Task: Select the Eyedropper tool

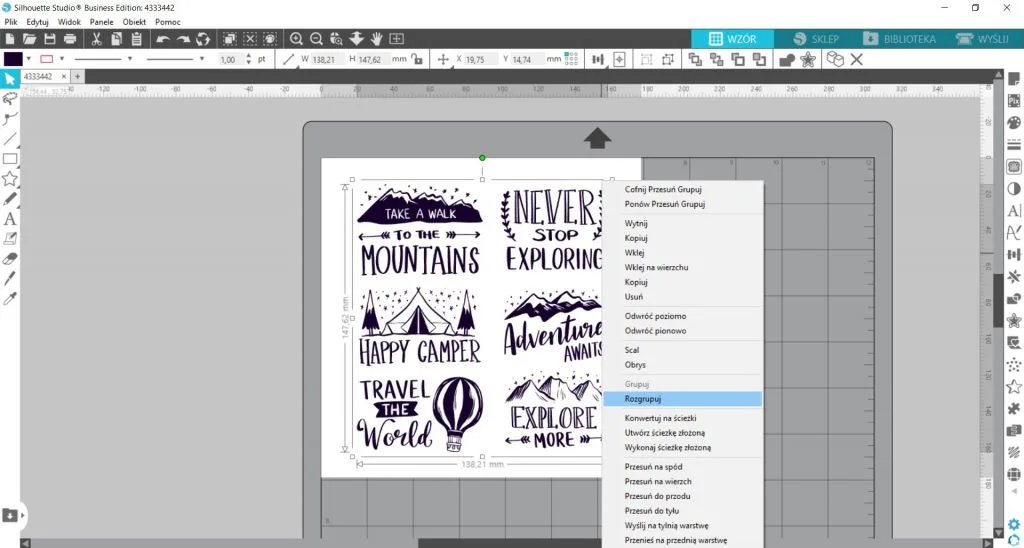Action: click(10, 299)
